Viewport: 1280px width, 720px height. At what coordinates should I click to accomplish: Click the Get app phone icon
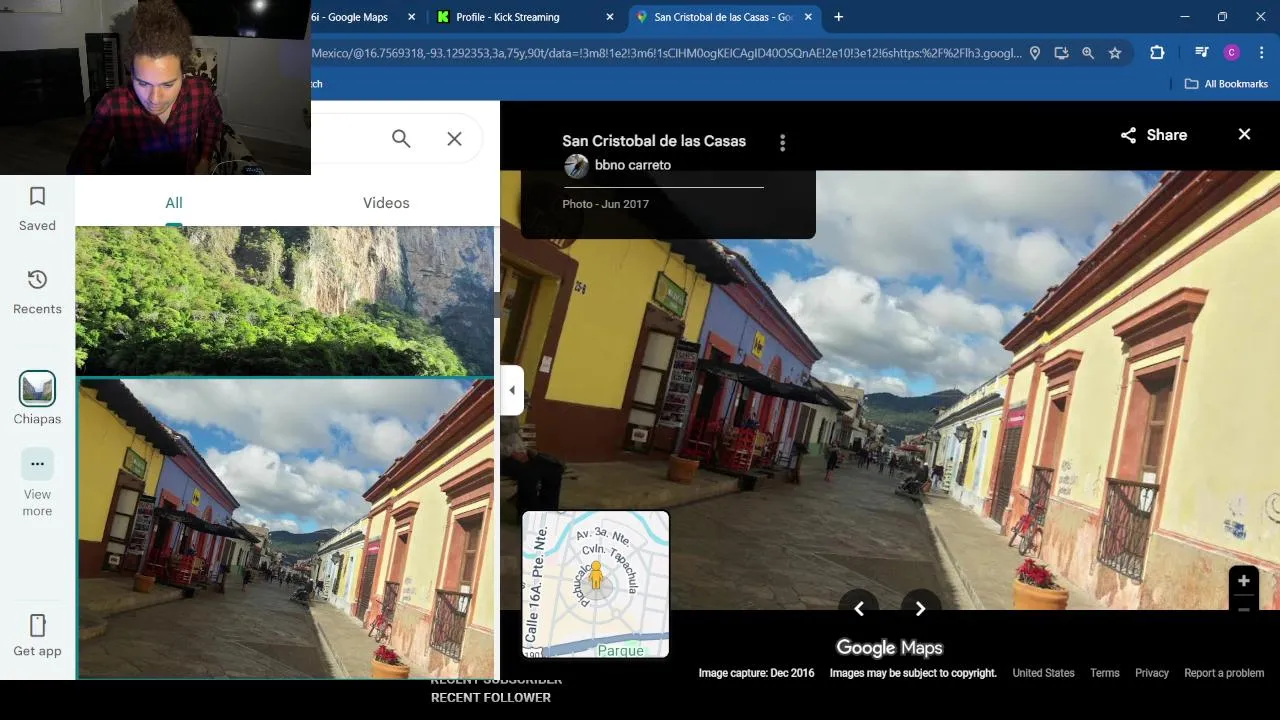pos(37,626)
